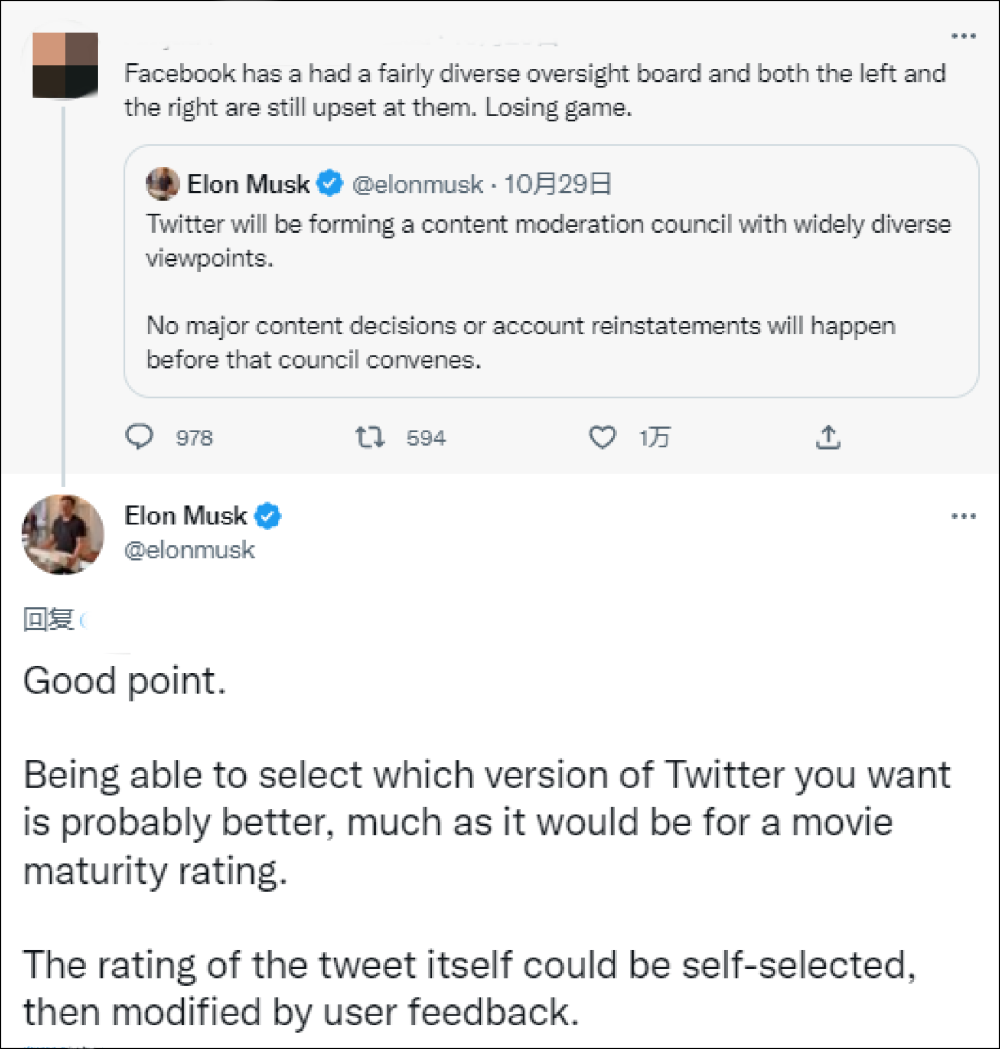Click the bold Elon Musk name in the reply header
The height and width of the screenshot is (1049, 1000).
click(x=185, y=516)
